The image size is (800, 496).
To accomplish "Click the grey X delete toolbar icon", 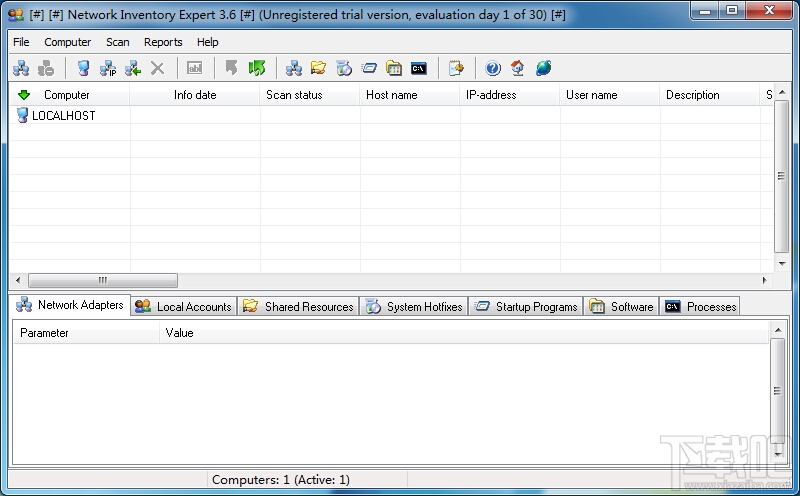I will pyautogui.click(x=158, y=68).
